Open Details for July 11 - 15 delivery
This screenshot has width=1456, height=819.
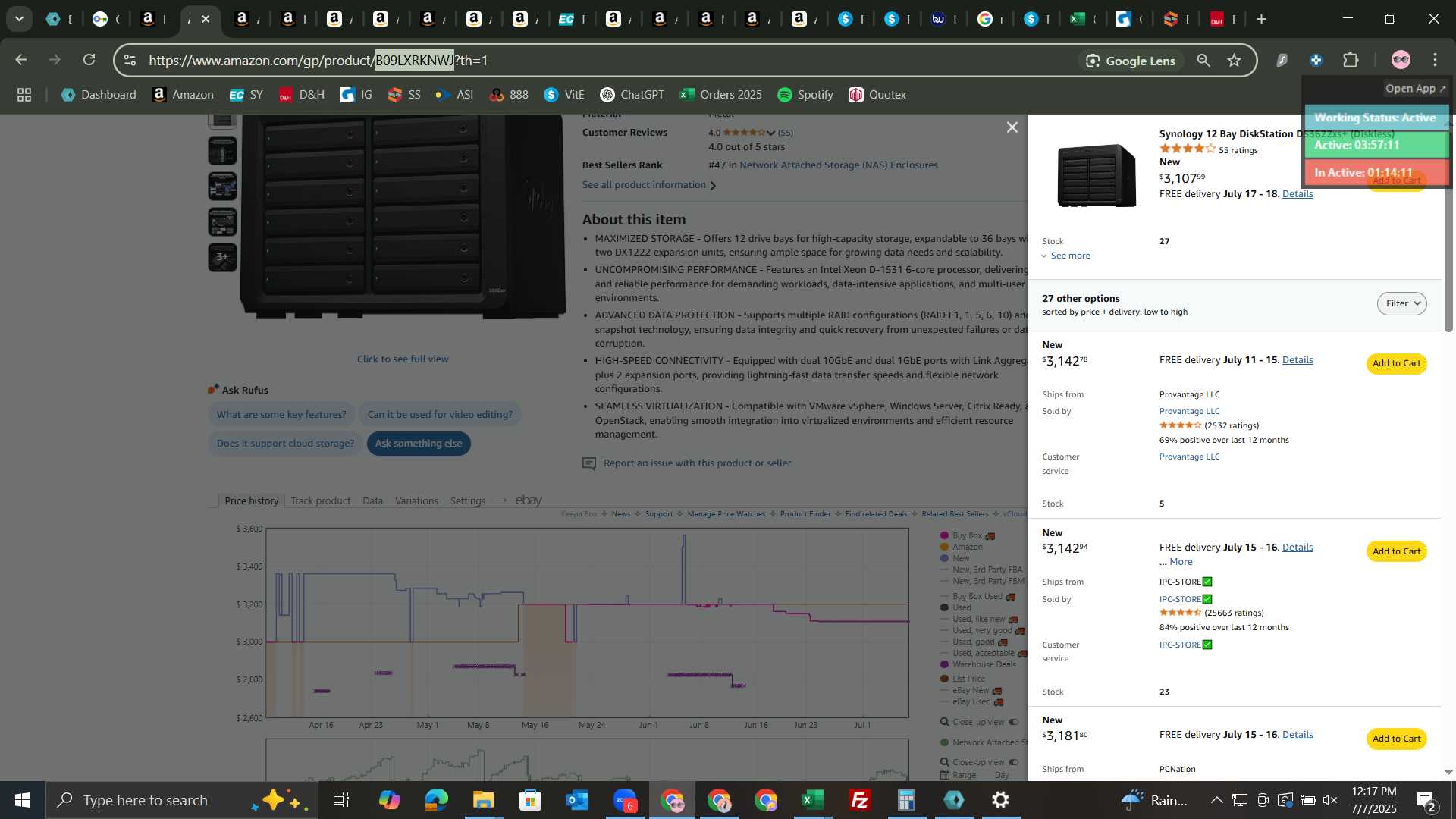(x=1297, y=360)
